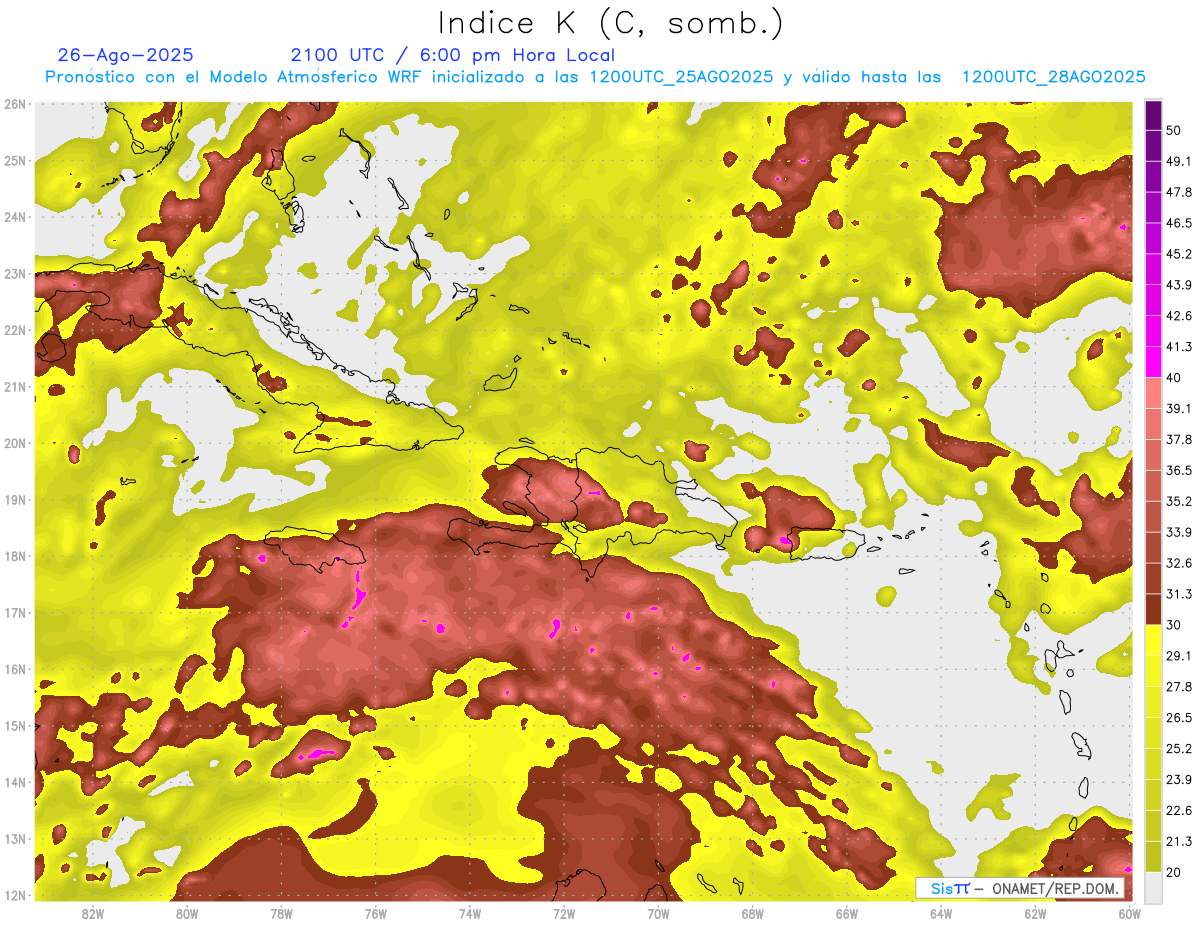This screenshot has width=1200, height=927.
Task: Click the colorbar label '49.1'
Action: (1178, 161)
